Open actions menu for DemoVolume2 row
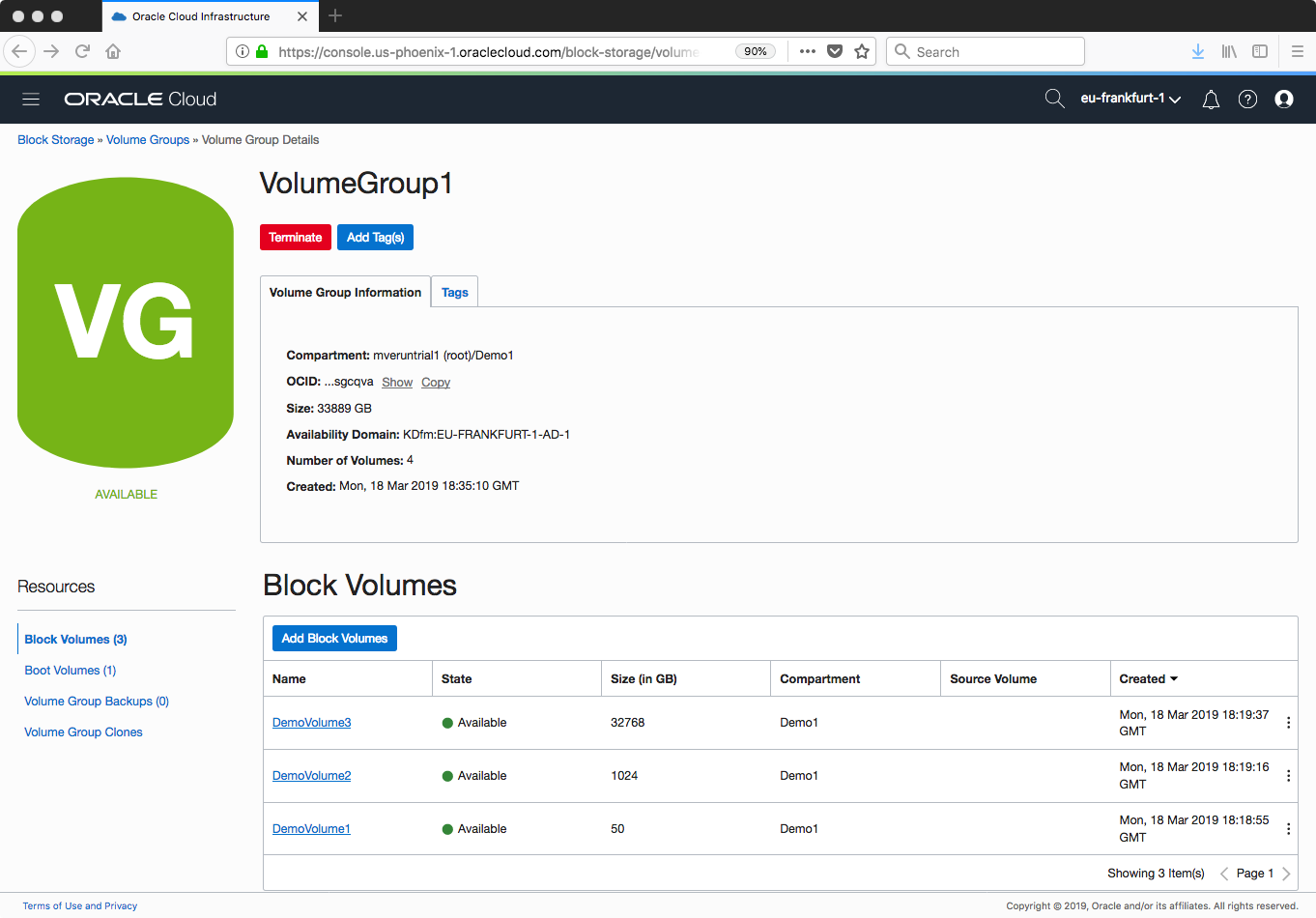Image resolution: width=1316 pixels, height=918 pixels. 1288,776
